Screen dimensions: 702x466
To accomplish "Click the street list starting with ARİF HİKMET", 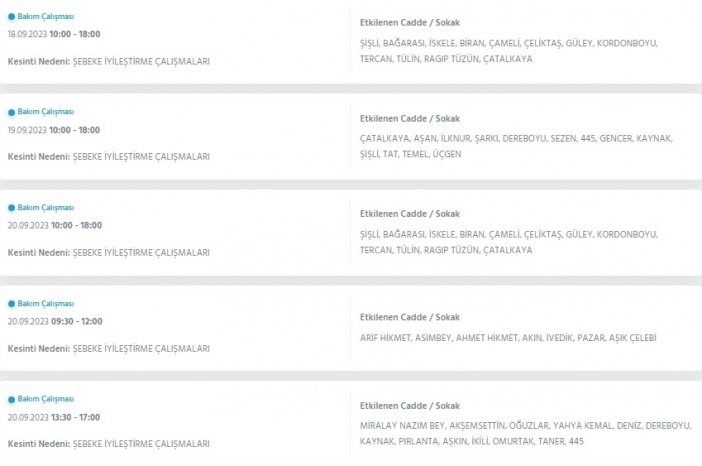I will [508, 338].
